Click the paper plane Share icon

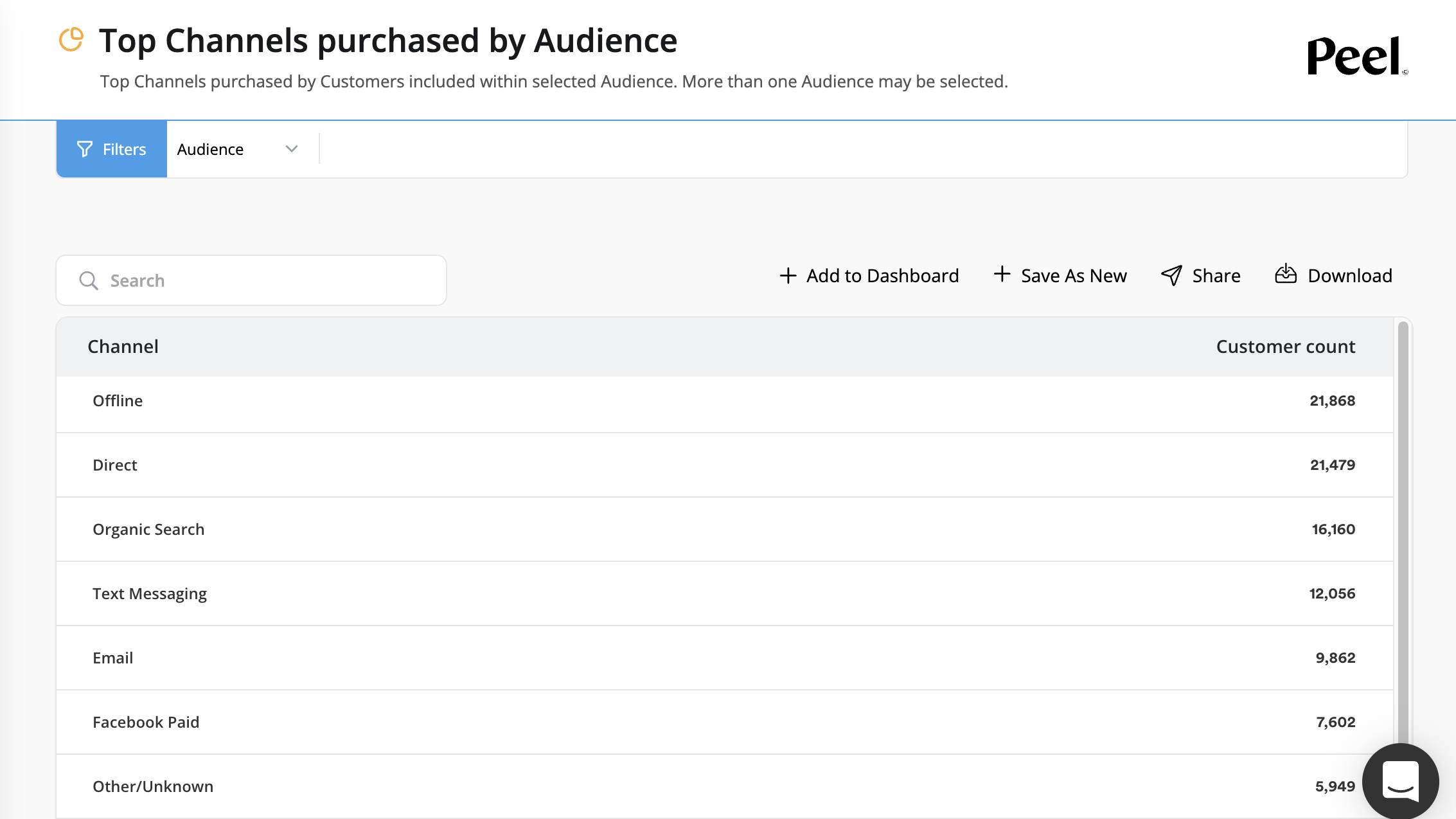pyautogui.click(x=1171, y=276)
